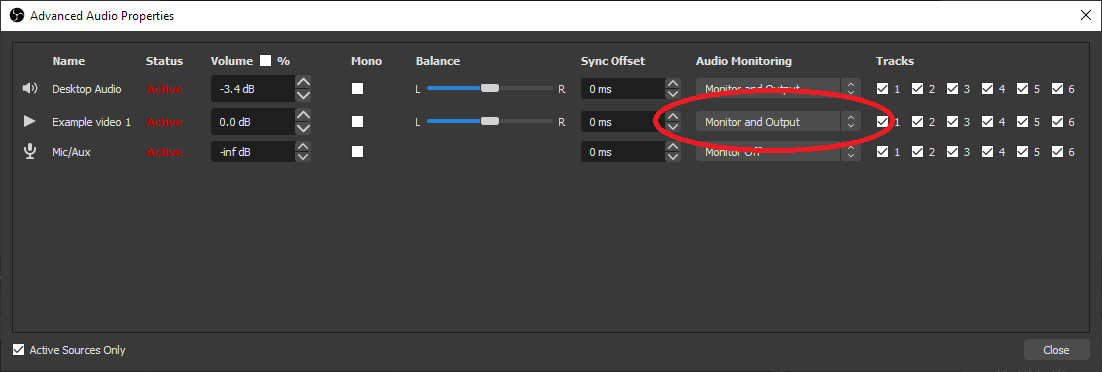
Task: Enable Mono for Desktop Audio
Action: 358,89
